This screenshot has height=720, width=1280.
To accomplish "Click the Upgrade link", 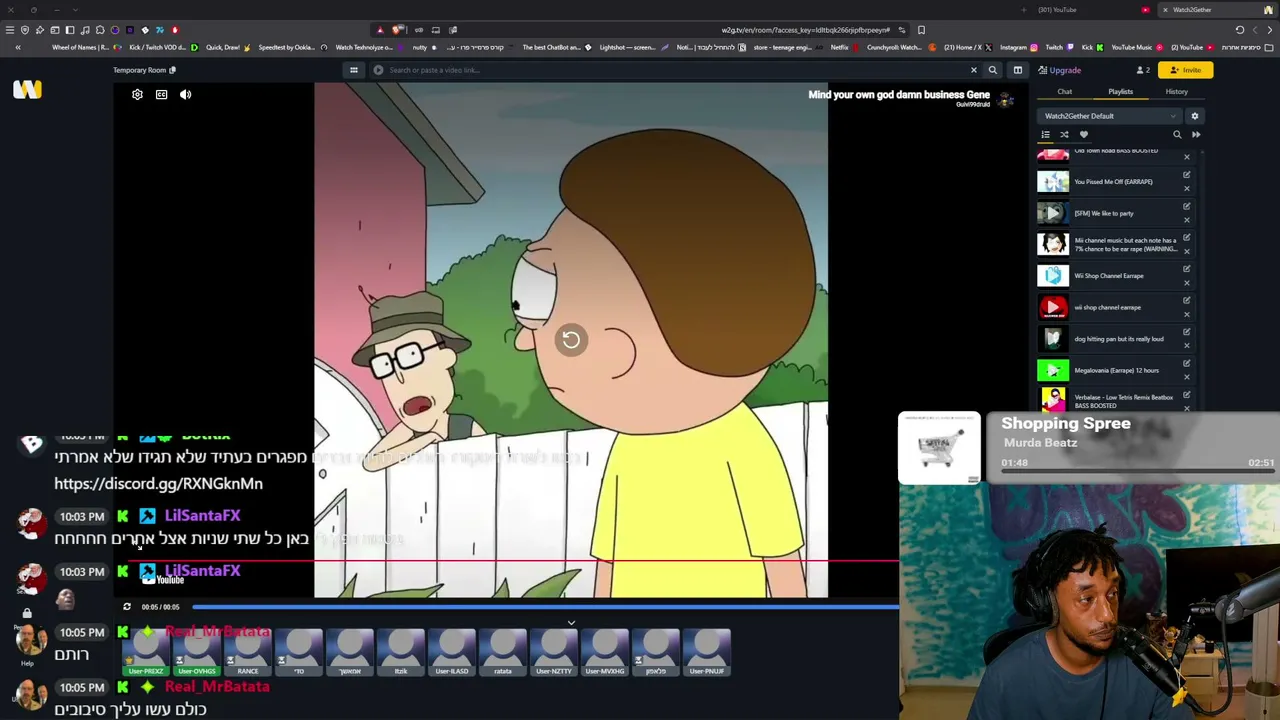I will (x=1060, y=70).
